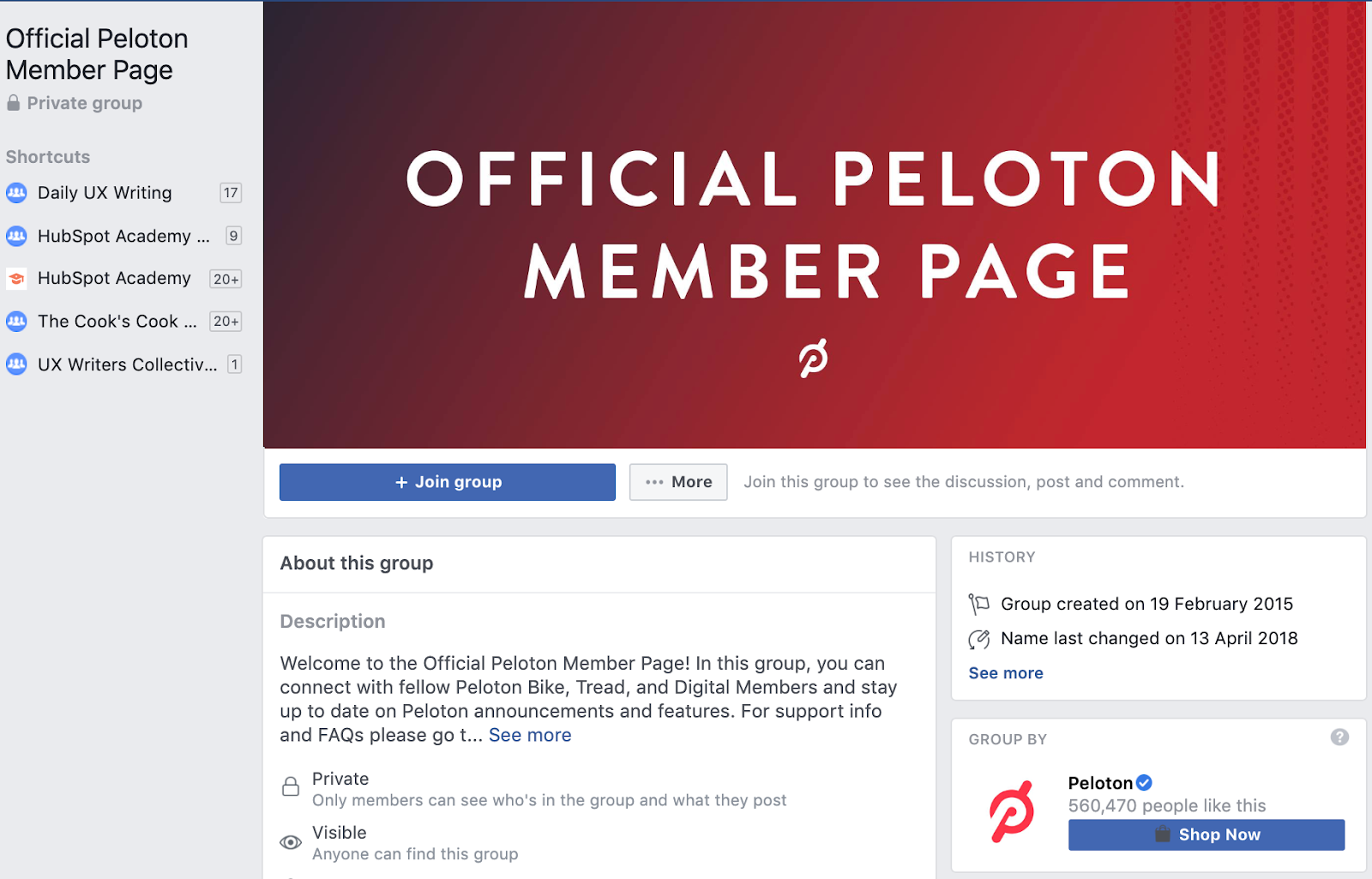
Task: Click the Join group button
Action: click(x=448, y=482)
